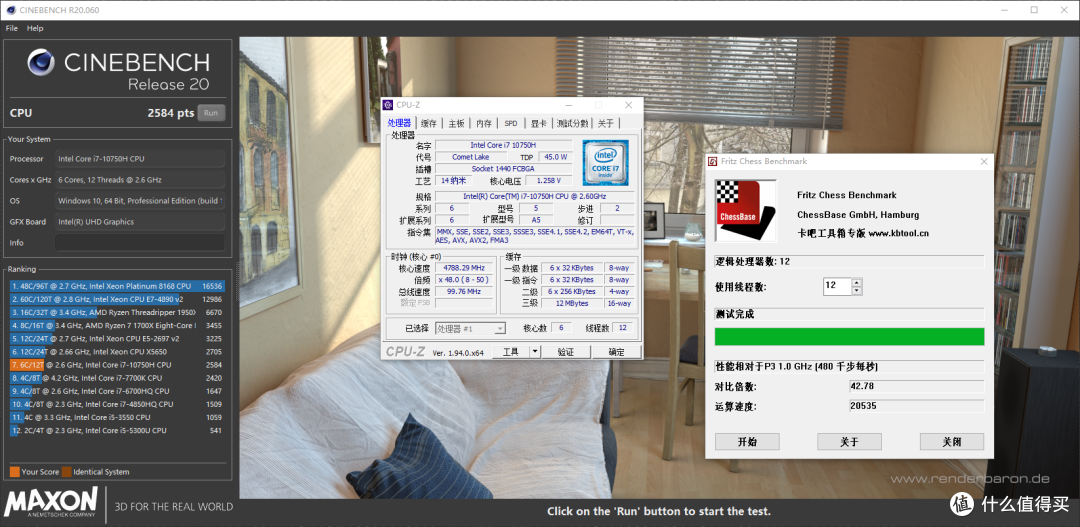Open the File menu in Cinebench
Screen dimensions: 1080x527
pos(12,28)
